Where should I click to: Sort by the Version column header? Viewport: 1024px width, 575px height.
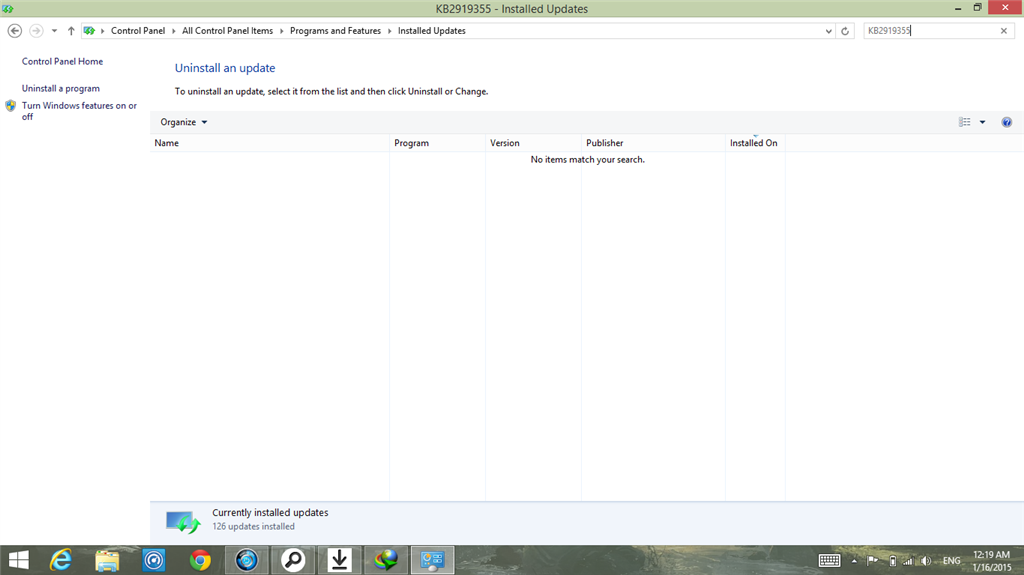[x=534, y=143]
